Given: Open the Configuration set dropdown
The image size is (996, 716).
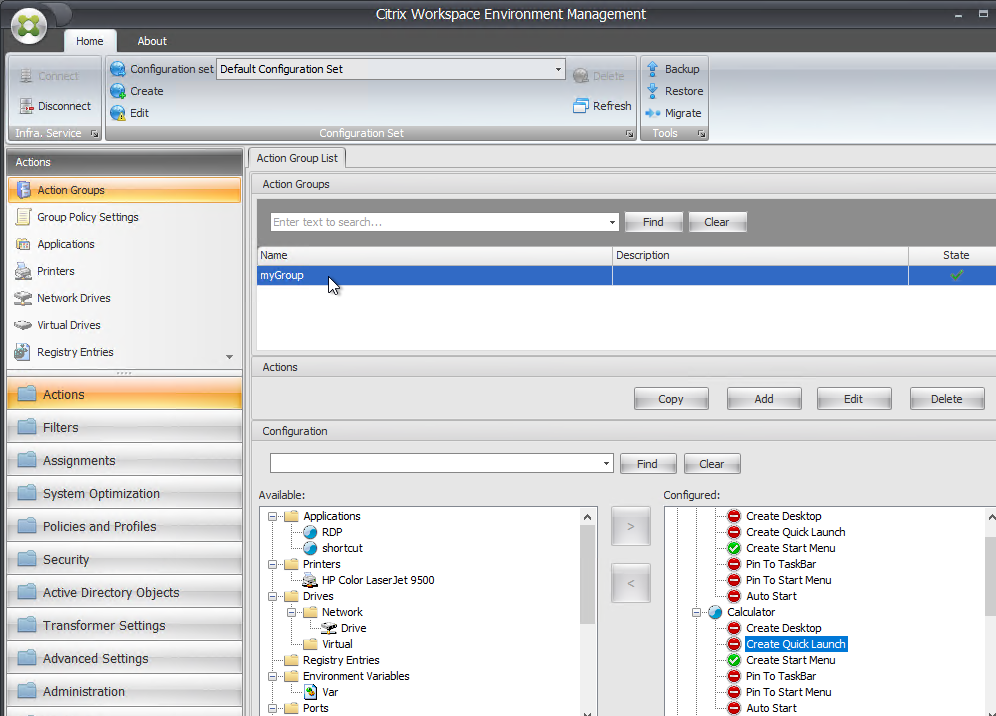Looking at the screenshot, I should click(x=558, y=69).
